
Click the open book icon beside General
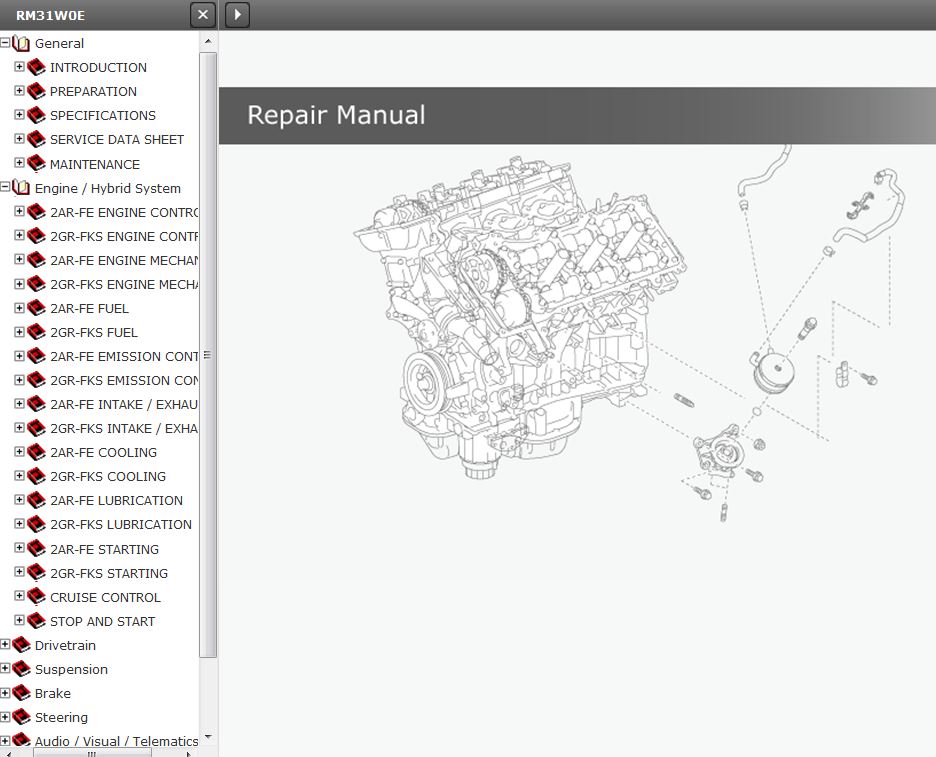21,43
